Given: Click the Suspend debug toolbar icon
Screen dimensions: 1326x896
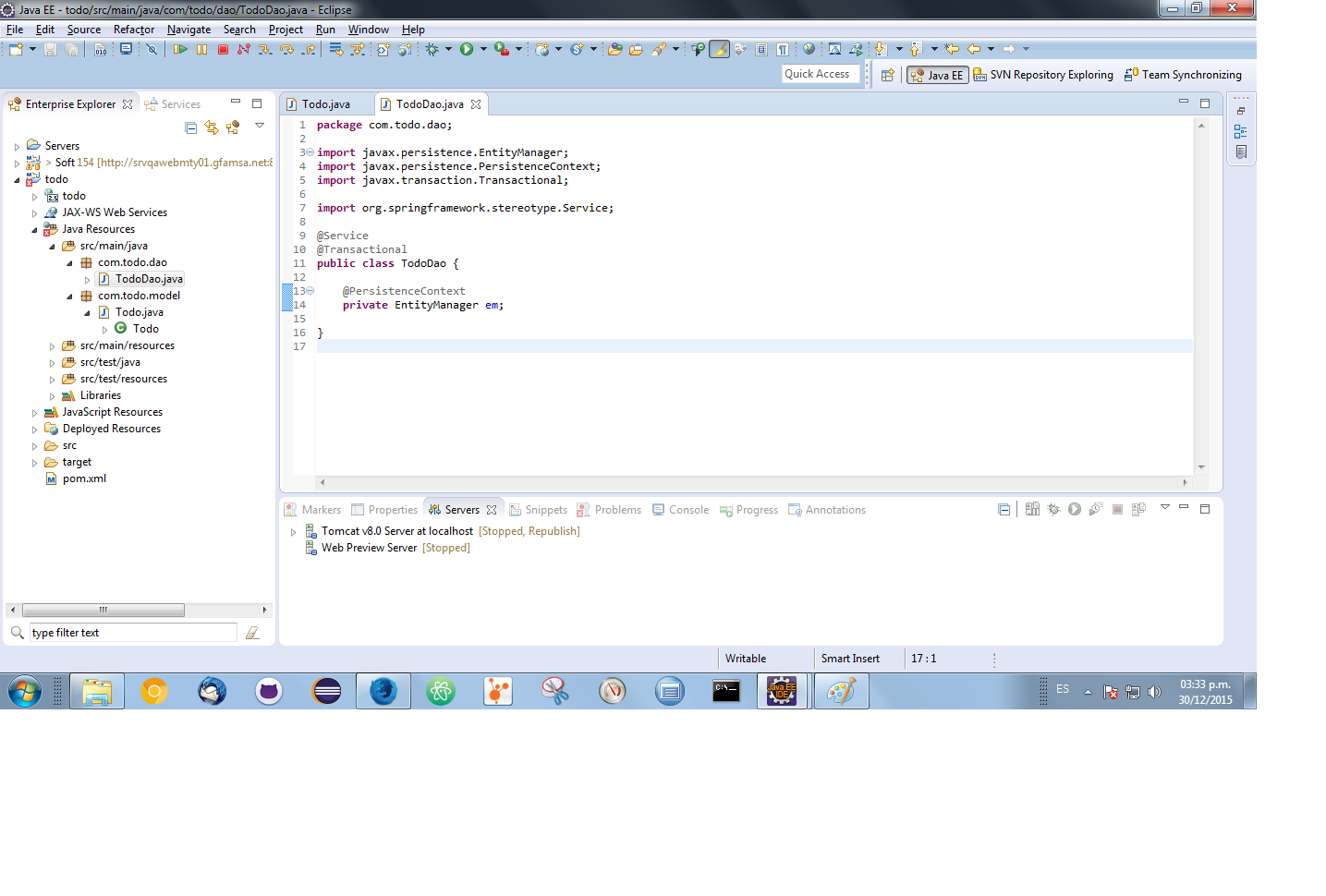Looking at the screenshot, I should coord(201,49).
